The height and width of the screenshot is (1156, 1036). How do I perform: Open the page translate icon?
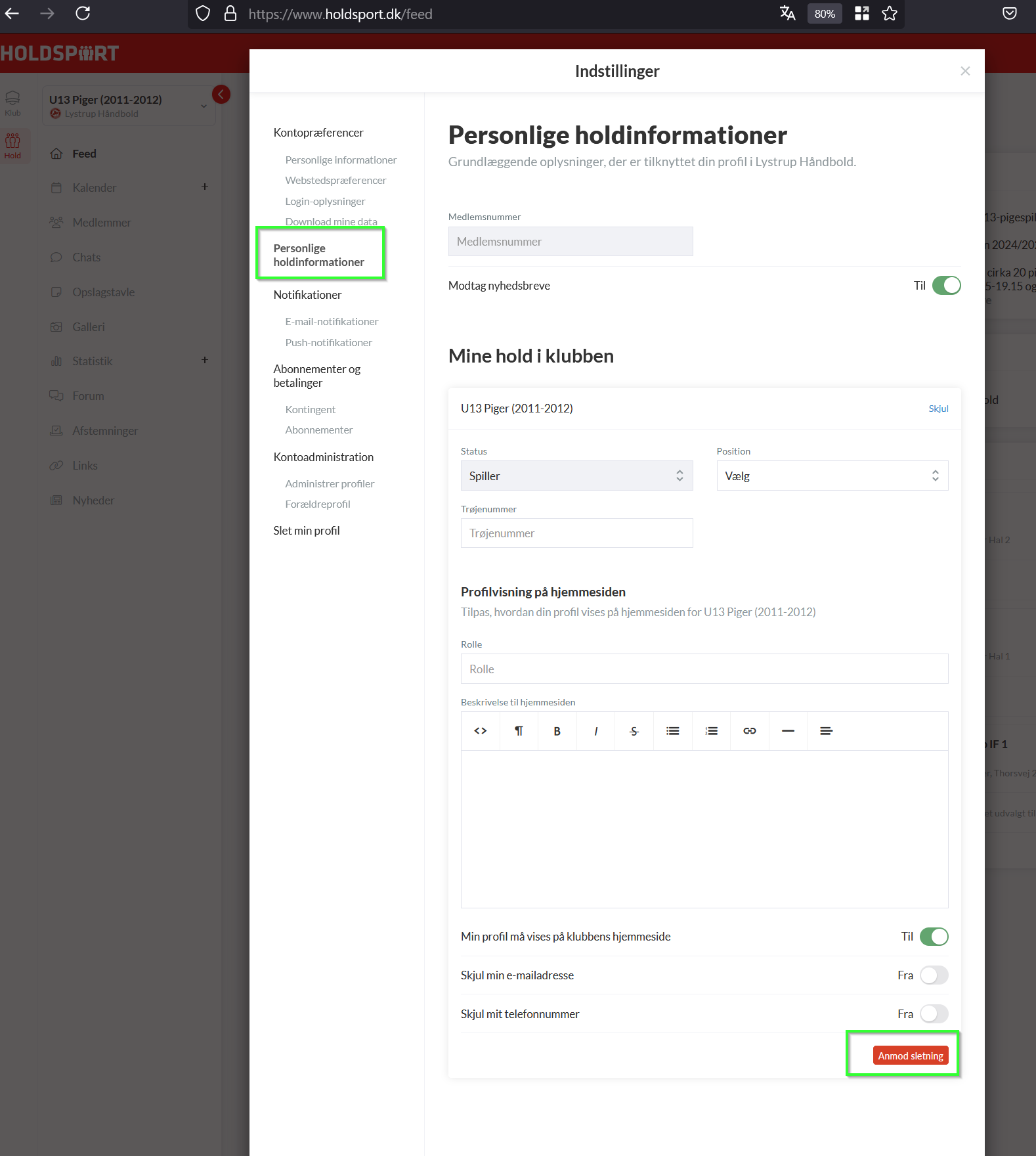coord(787,14)
